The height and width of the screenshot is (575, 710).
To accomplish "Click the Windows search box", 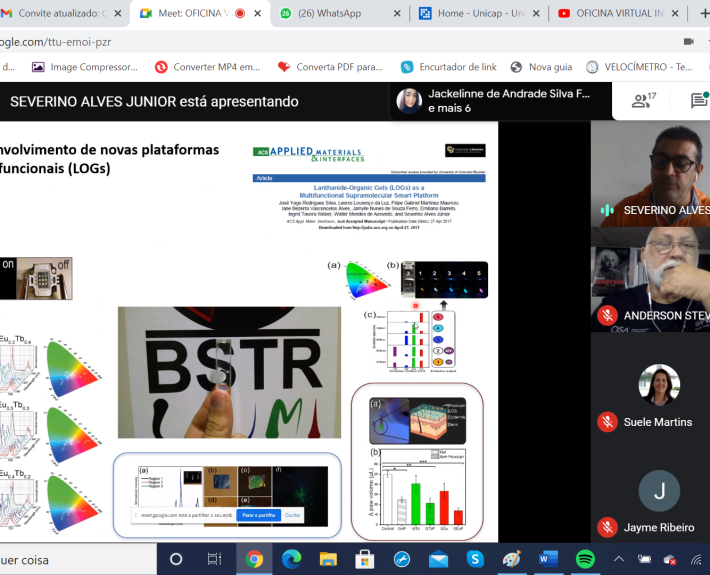I will 78,560.
